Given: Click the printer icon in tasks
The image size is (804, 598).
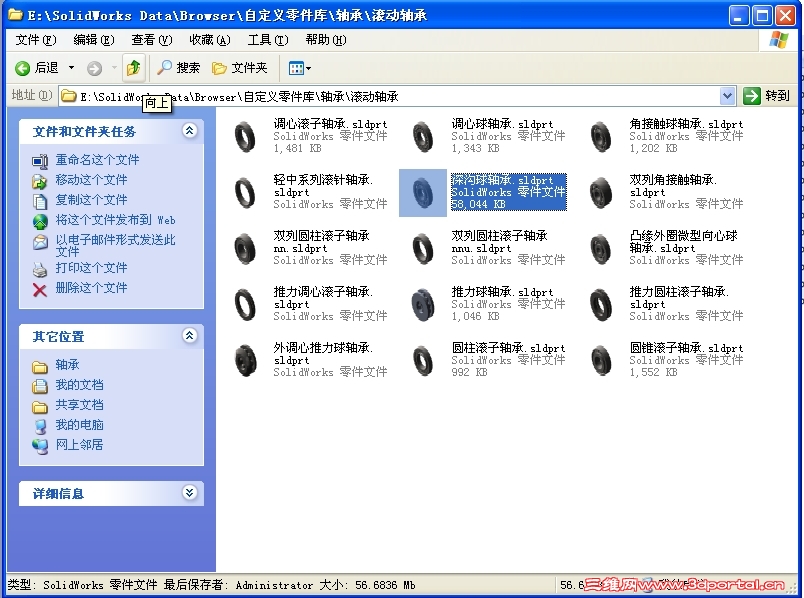Looking at the screenshot, I should click(39, 269).
